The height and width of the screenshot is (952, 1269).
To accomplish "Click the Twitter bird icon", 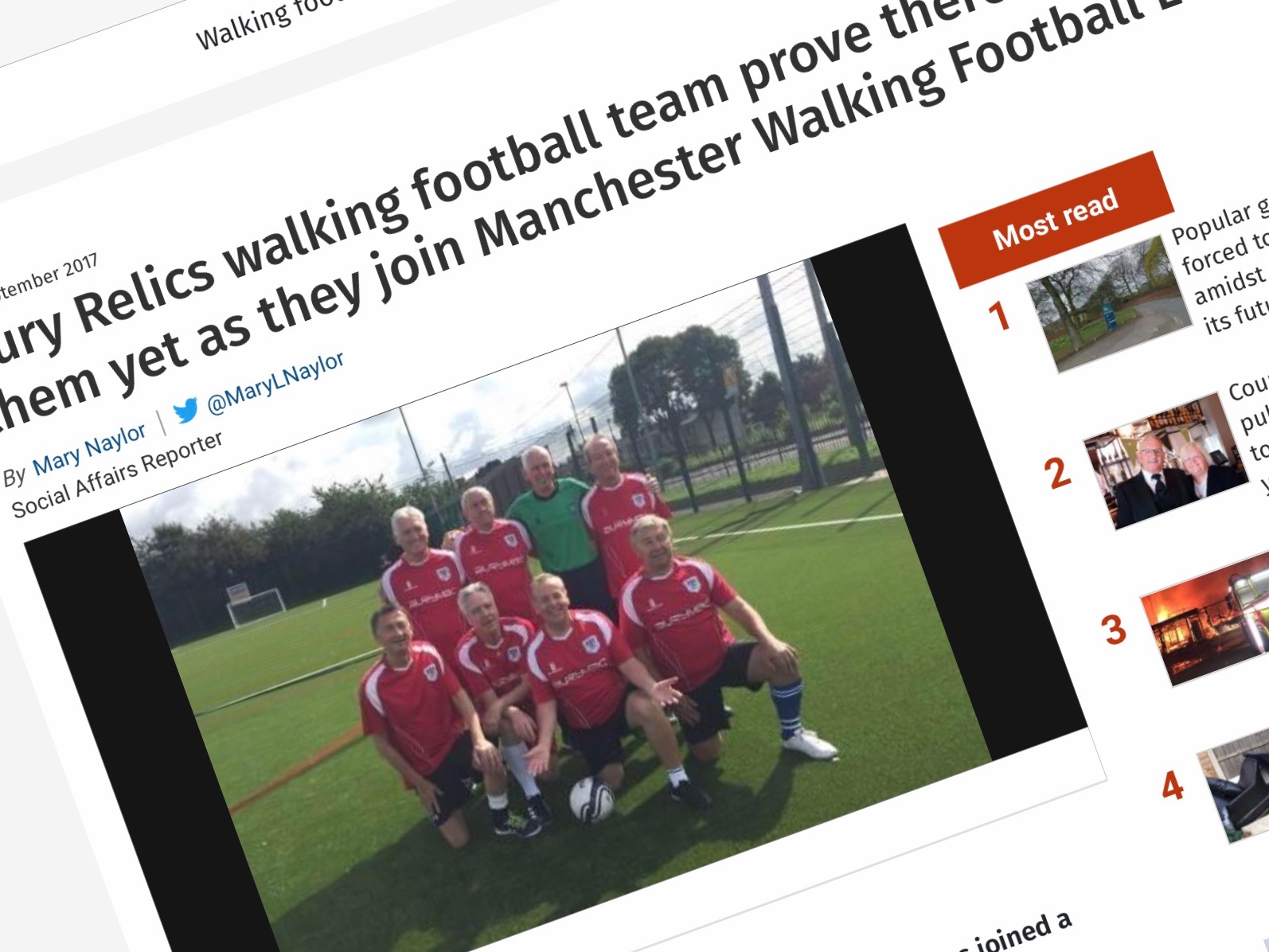I will point(185,411).
